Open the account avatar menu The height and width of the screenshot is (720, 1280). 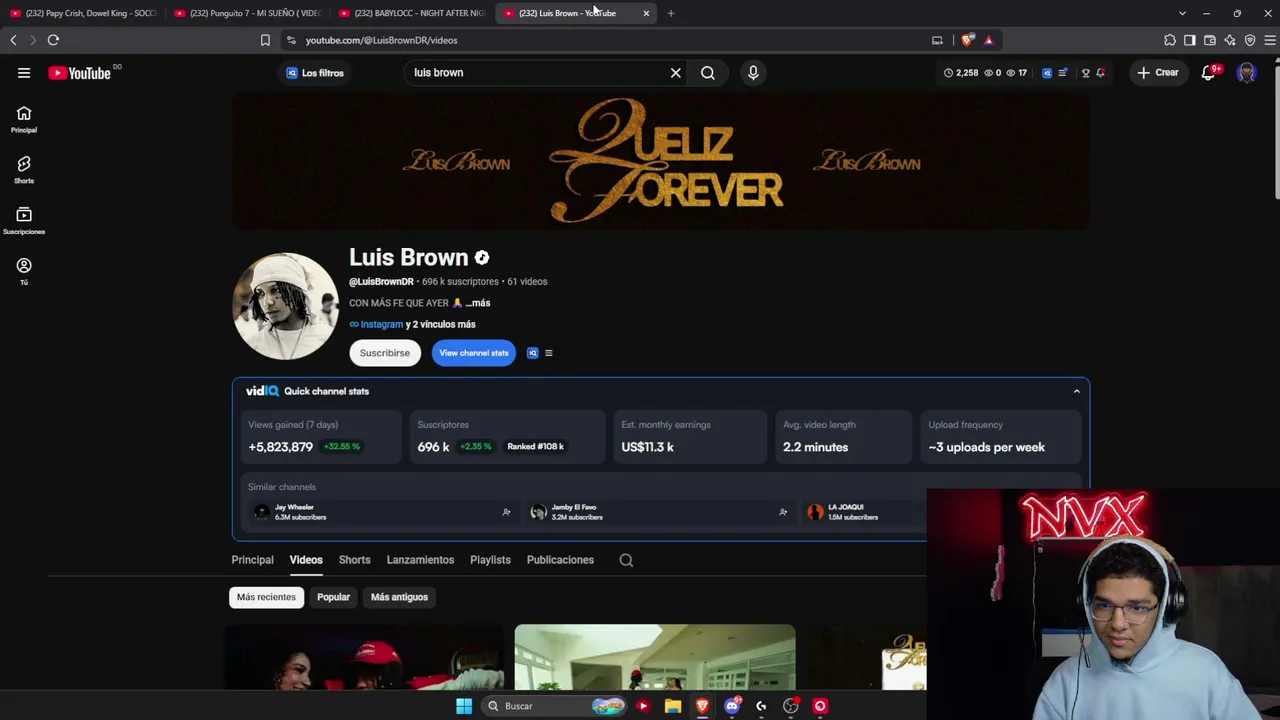point(1246,73)
